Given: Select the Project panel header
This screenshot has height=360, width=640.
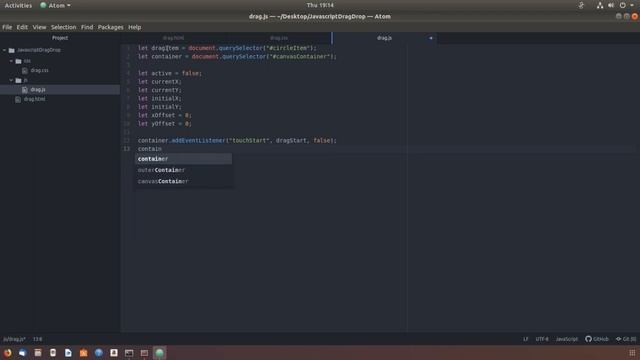Looking at the screenshot, I should click(60, 38).
